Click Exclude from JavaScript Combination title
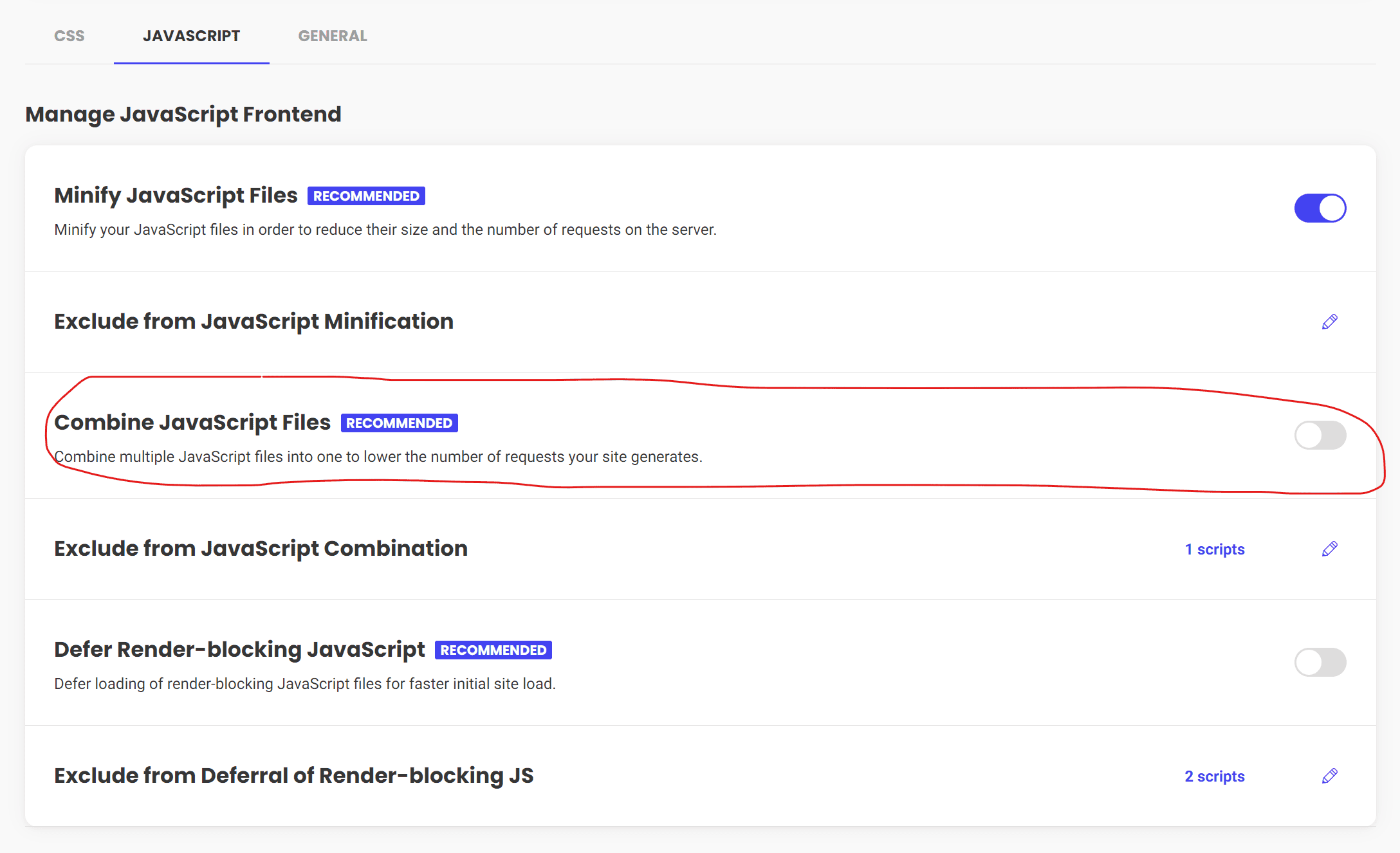The height and width of the screenshot is (853, 1400). (261, 549)
